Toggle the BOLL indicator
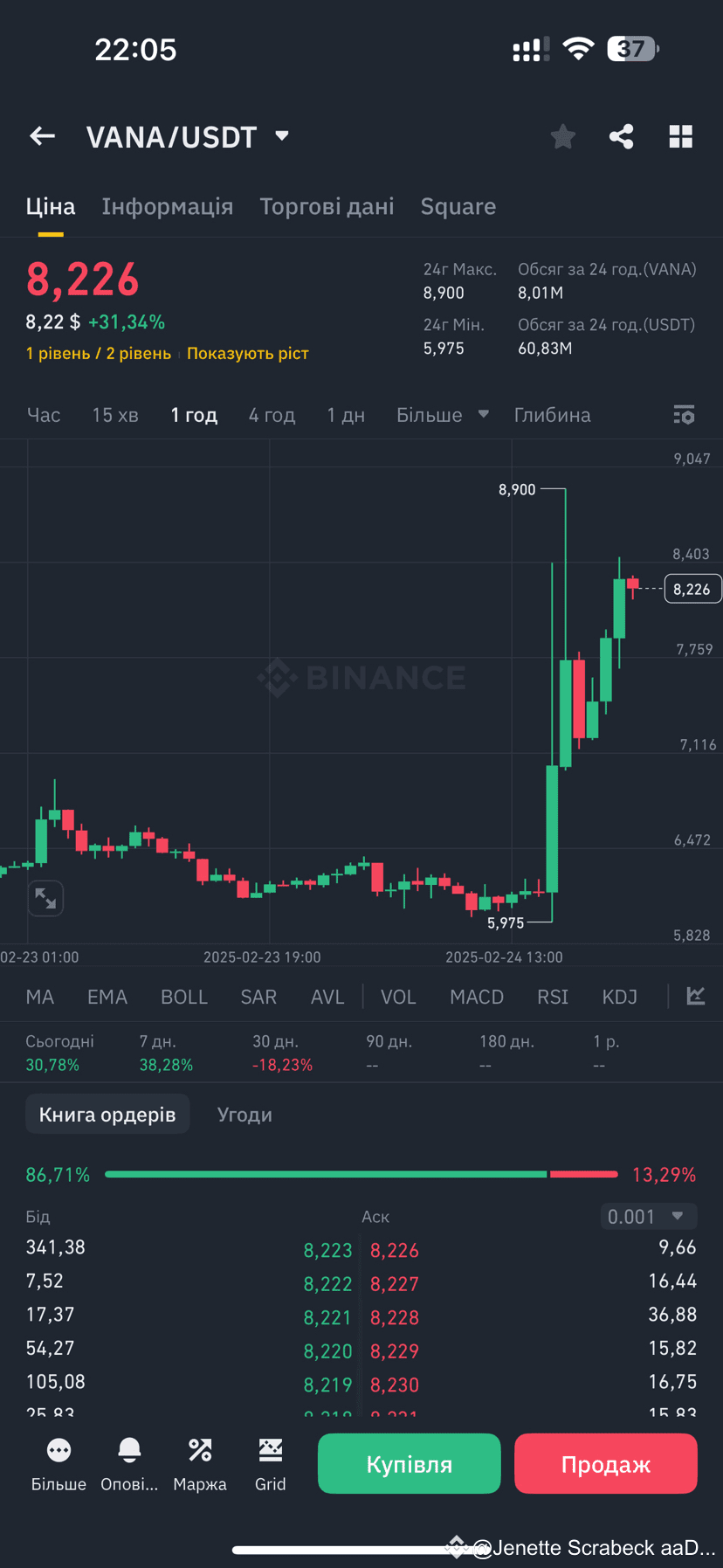 point(184,997)
